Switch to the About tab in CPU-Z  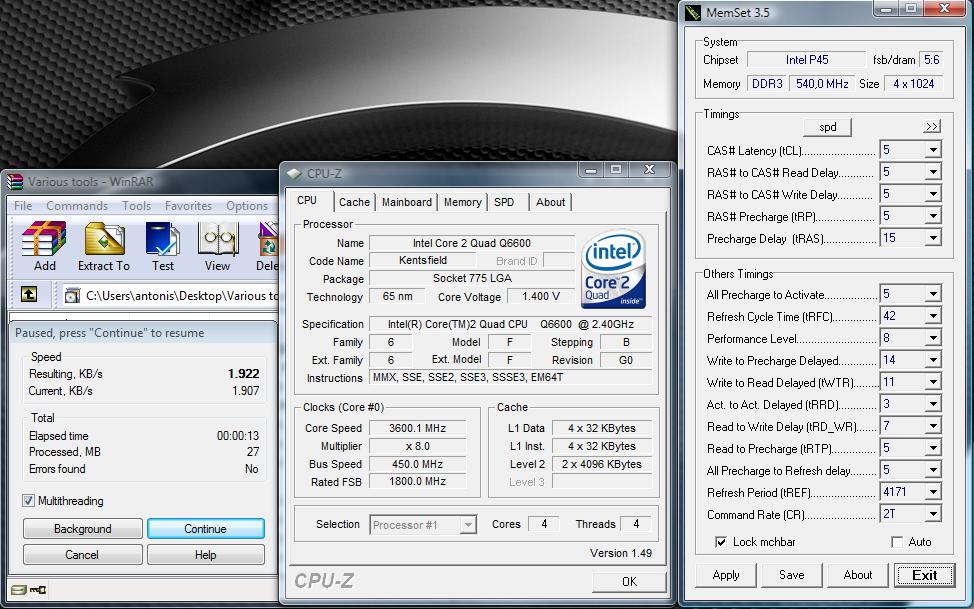(550, 202)
